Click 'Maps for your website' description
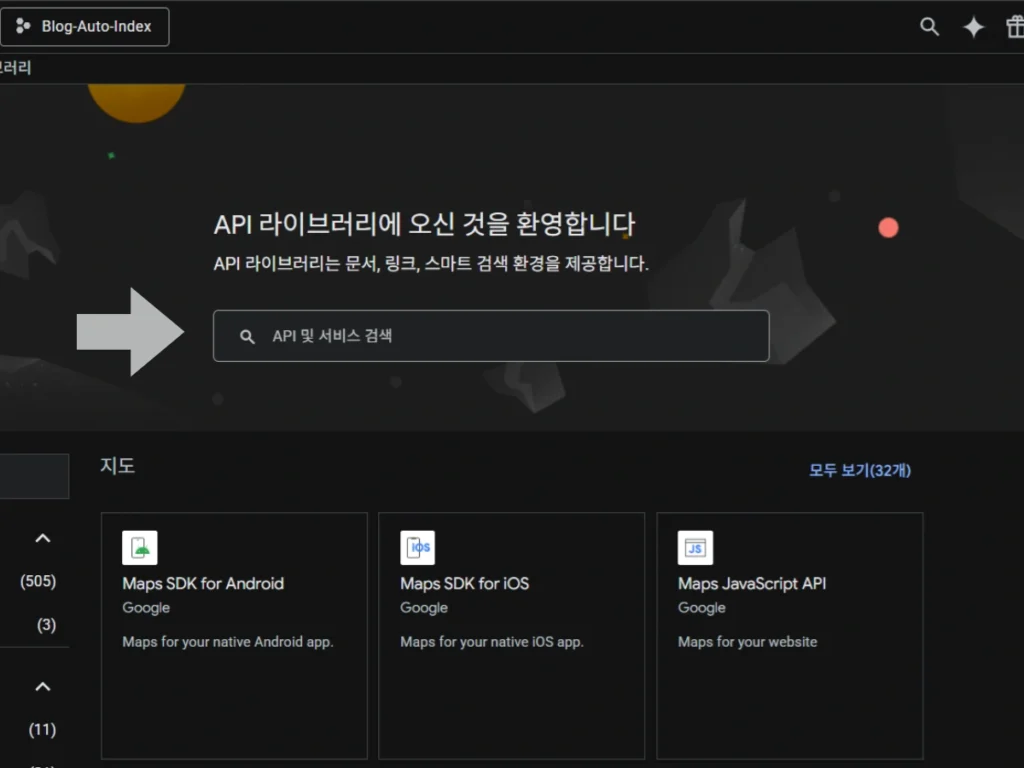Screen dimensions: 1024x768 747,642
